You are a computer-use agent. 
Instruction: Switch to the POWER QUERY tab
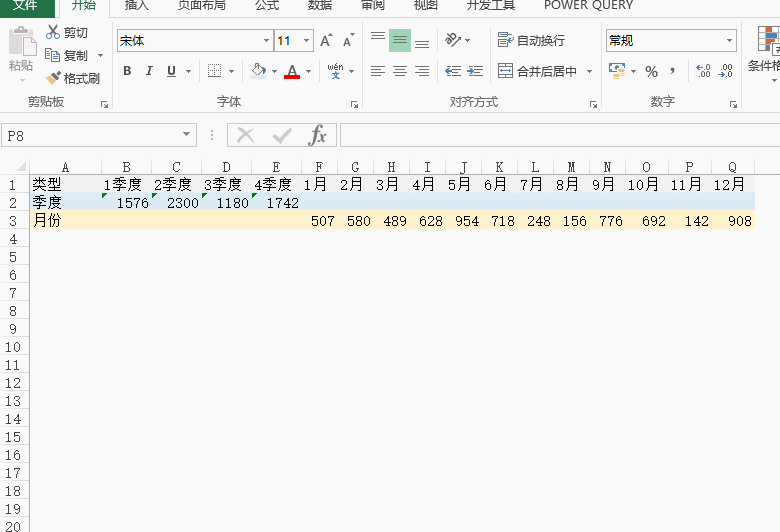pos(588,5)
